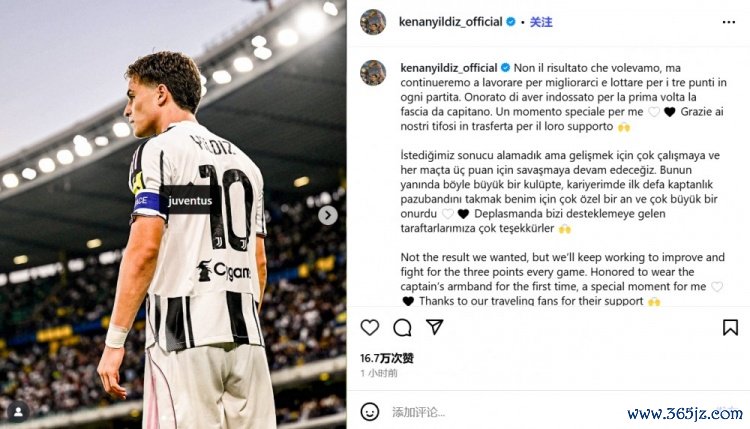
Task: Like the post with the heart icon
Action: click(x=370, y=327)
